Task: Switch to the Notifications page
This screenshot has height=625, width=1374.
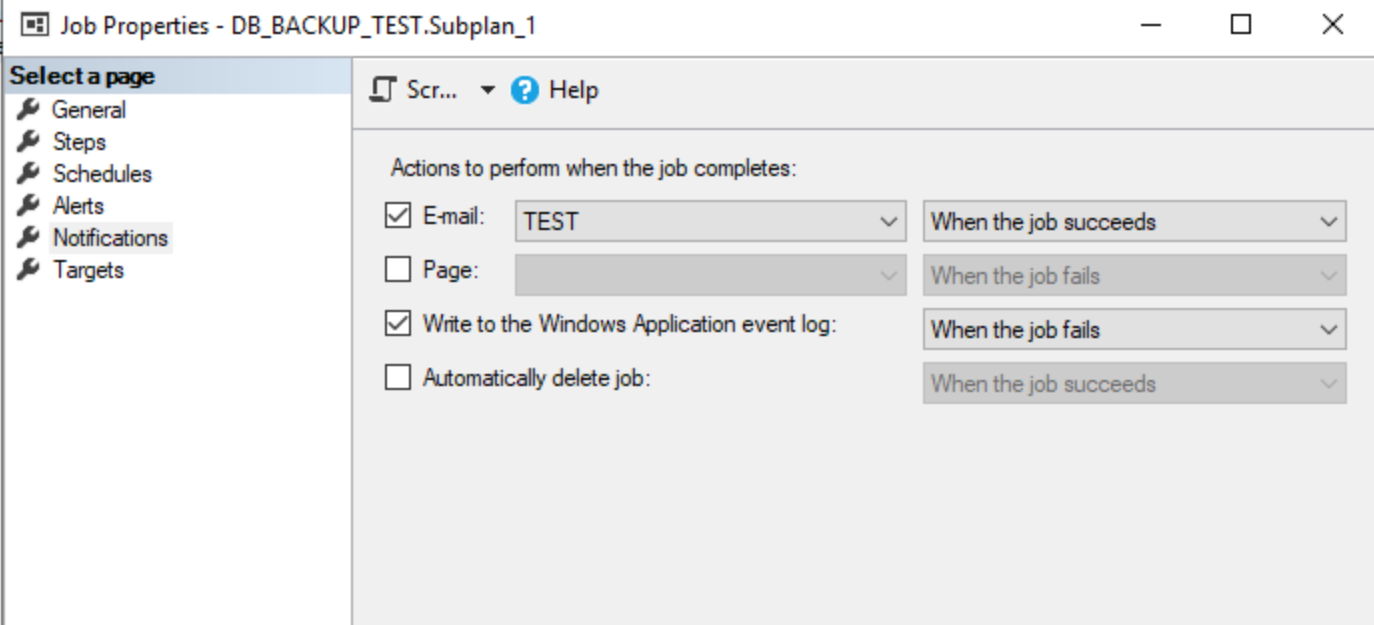Action: coord(110,238)
